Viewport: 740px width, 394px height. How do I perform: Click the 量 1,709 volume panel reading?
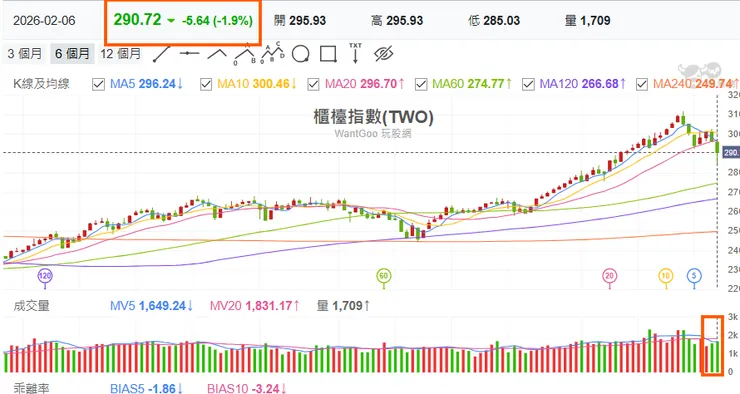pos(340,306)
